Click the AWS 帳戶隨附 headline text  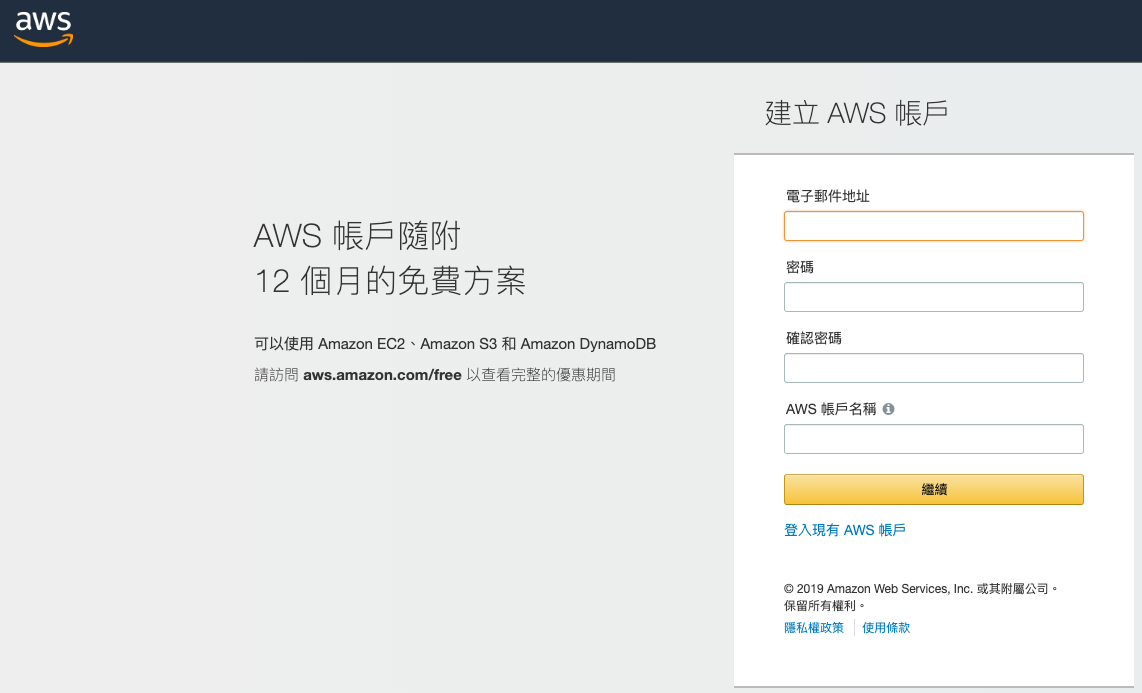[358, 237]
